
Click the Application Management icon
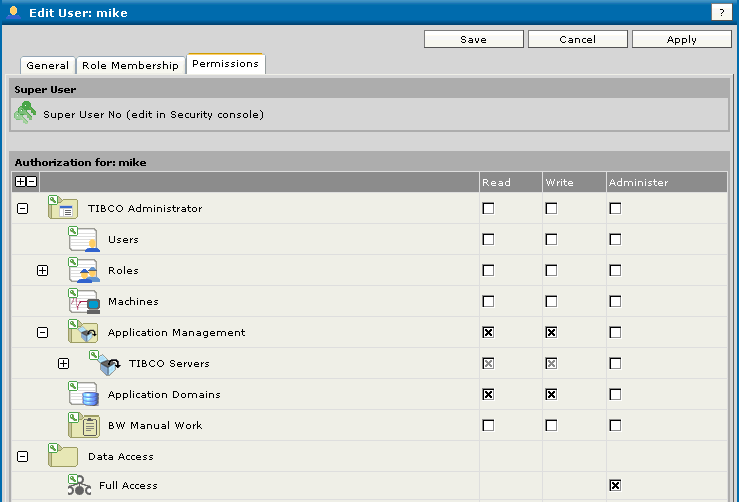click(x=83, y=333)
